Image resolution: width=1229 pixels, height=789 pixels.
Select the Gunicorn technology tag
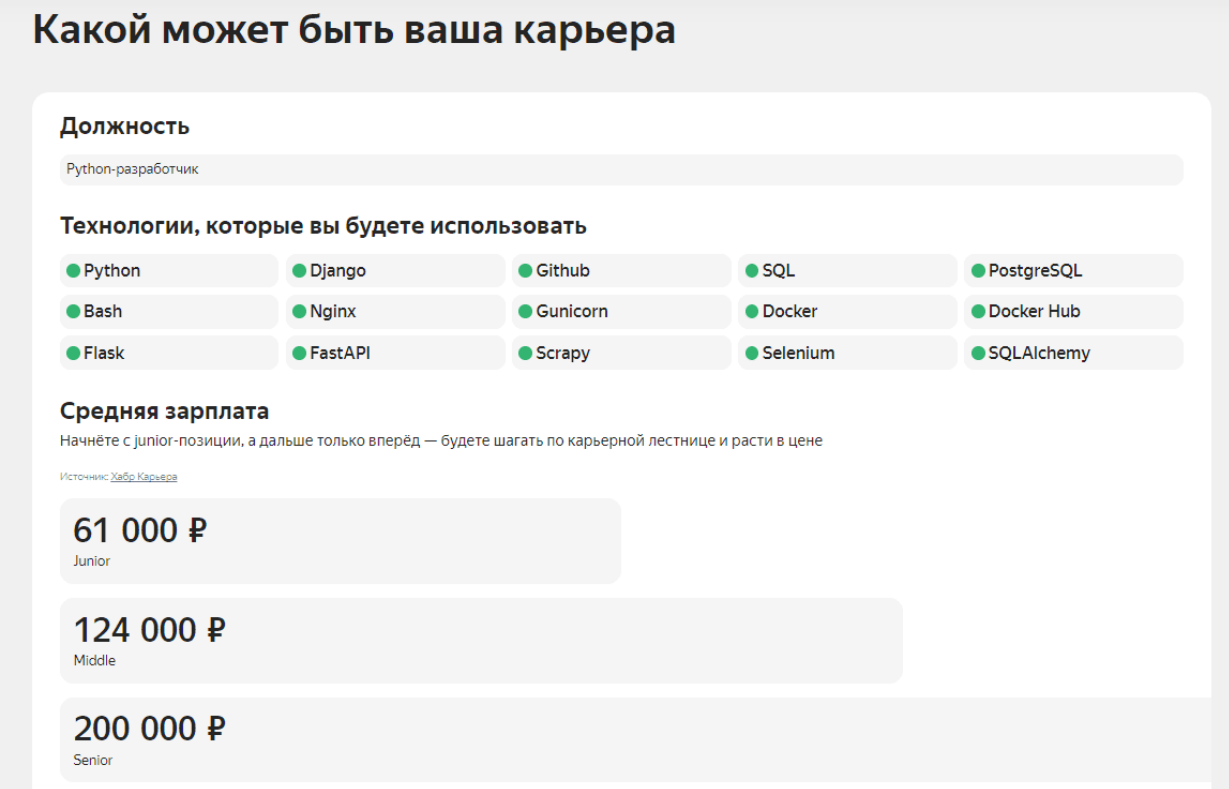[621, 312]
